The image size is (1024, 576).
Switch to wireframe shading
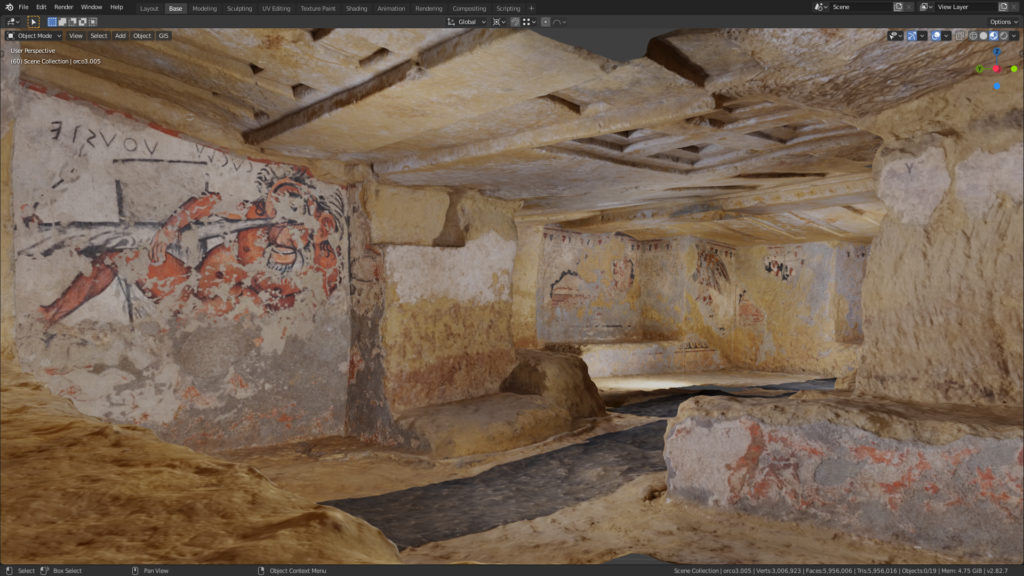[x=973, y=36]
